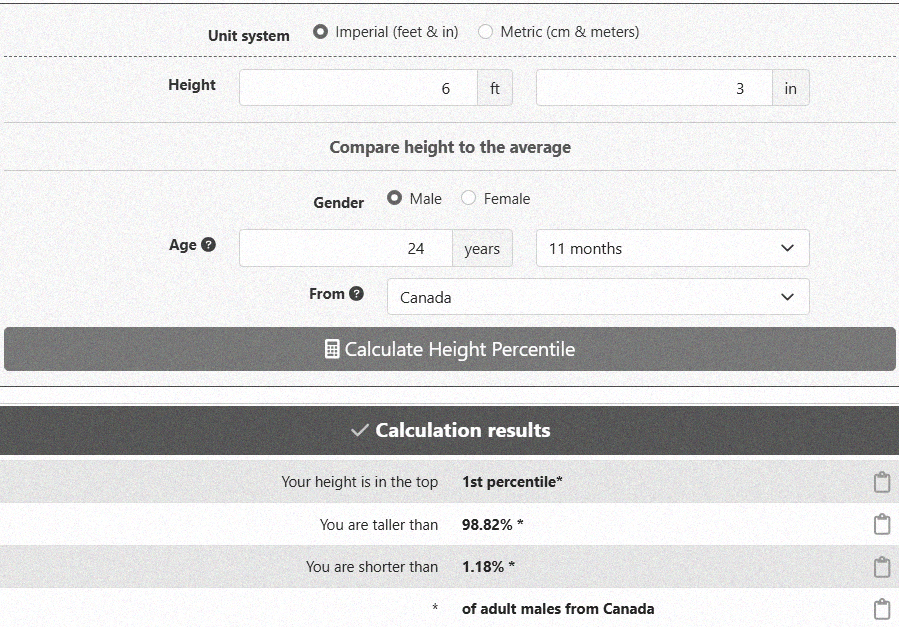Click the height inches input field
Screen dimensions: 899x627
653,88
